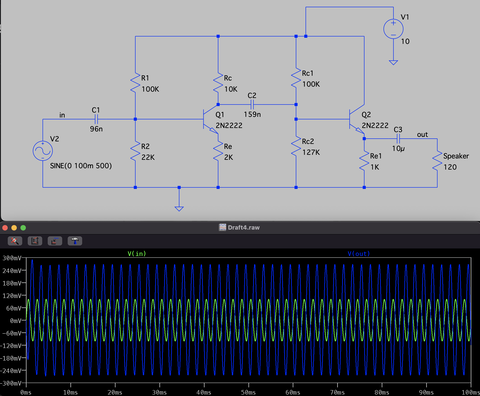Click the 10µ value of C3
The width and height of the screenshot is (480, 396).
tap(398, 149)
